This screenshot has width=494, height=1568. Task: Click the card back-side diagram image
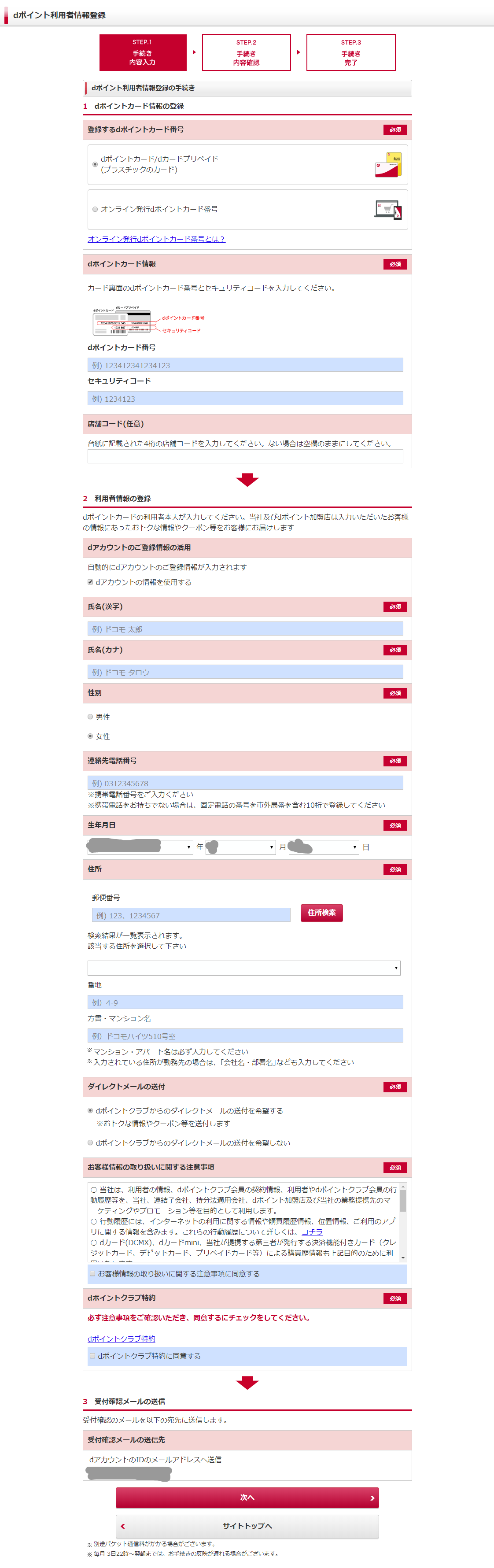[122, 321]
